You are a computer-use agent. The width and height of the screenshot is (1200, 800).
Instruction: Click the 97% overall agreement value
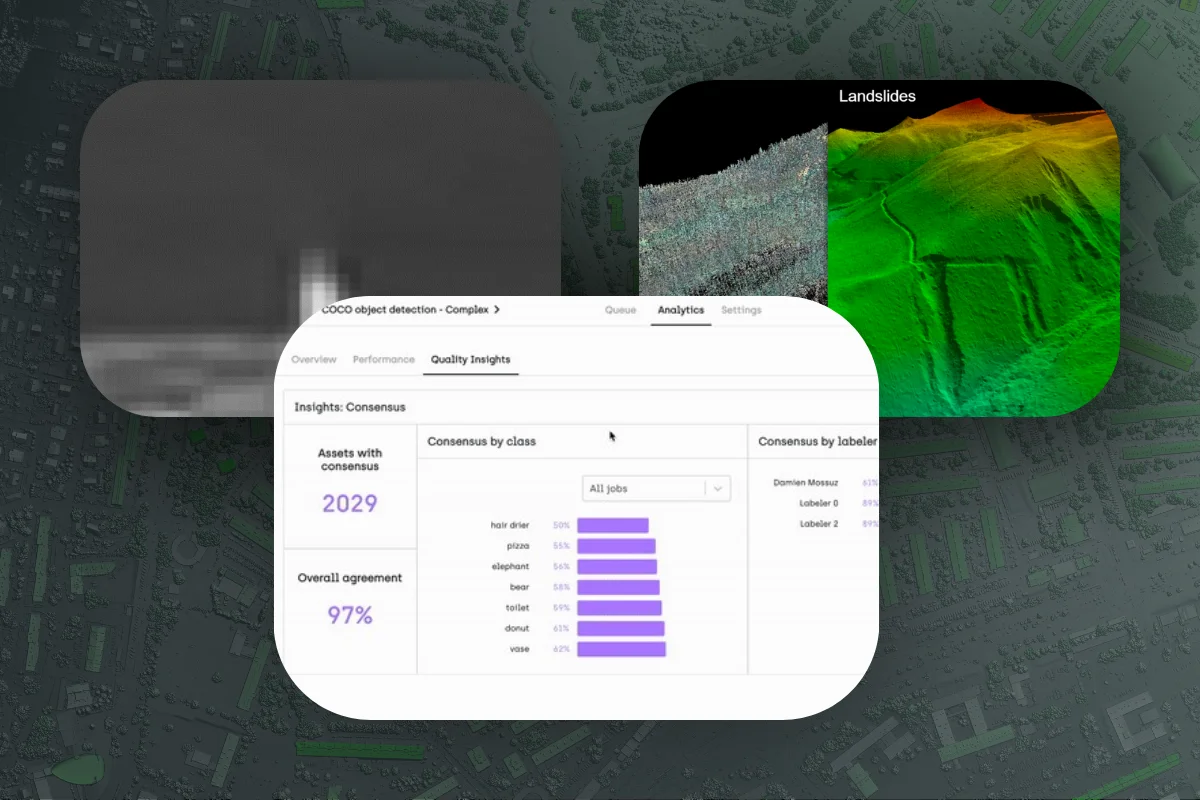(350, 616)
